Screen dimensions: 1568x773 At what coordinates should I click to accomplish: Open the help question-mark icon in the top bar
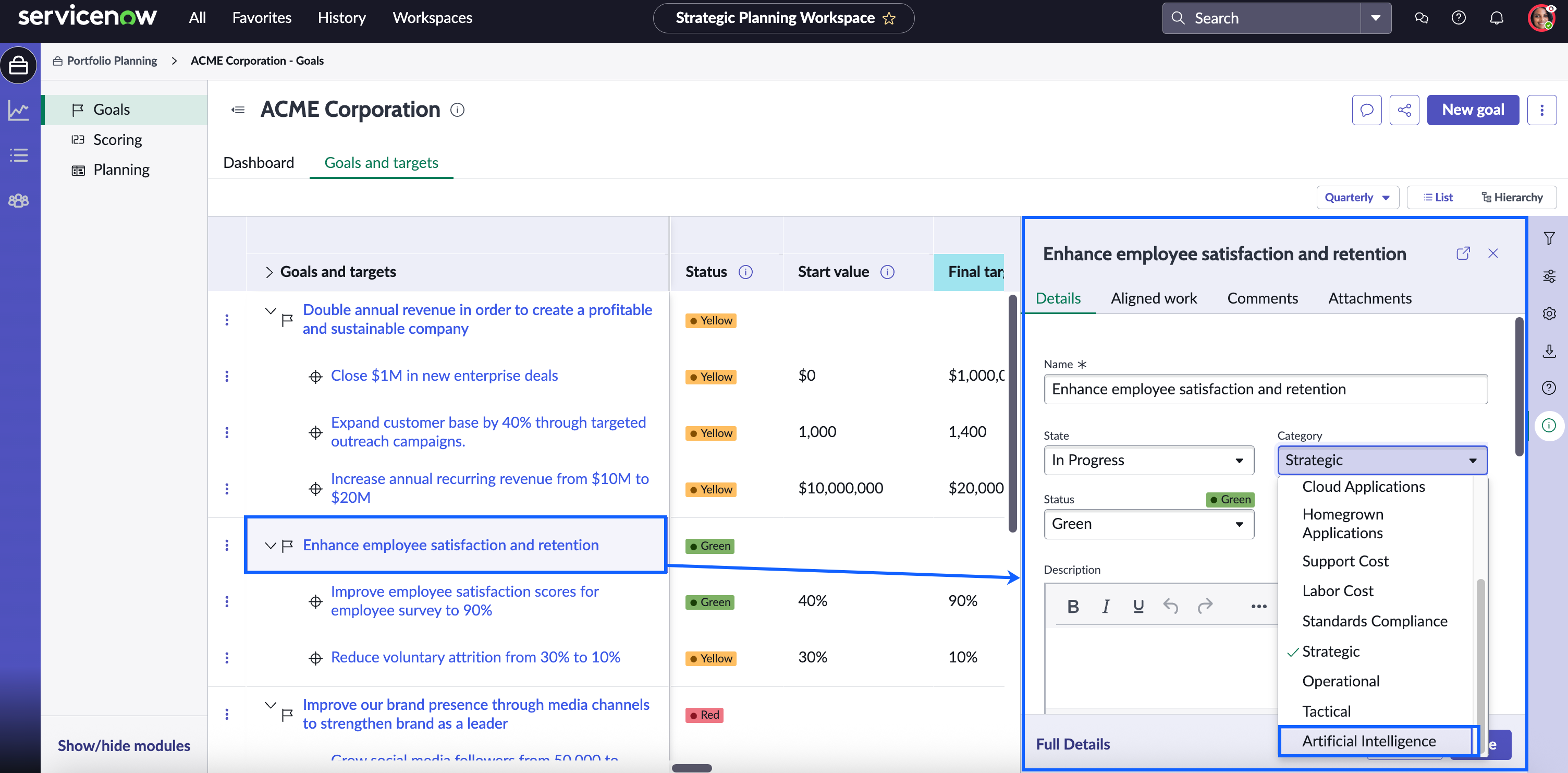(x=1459, y=18)
